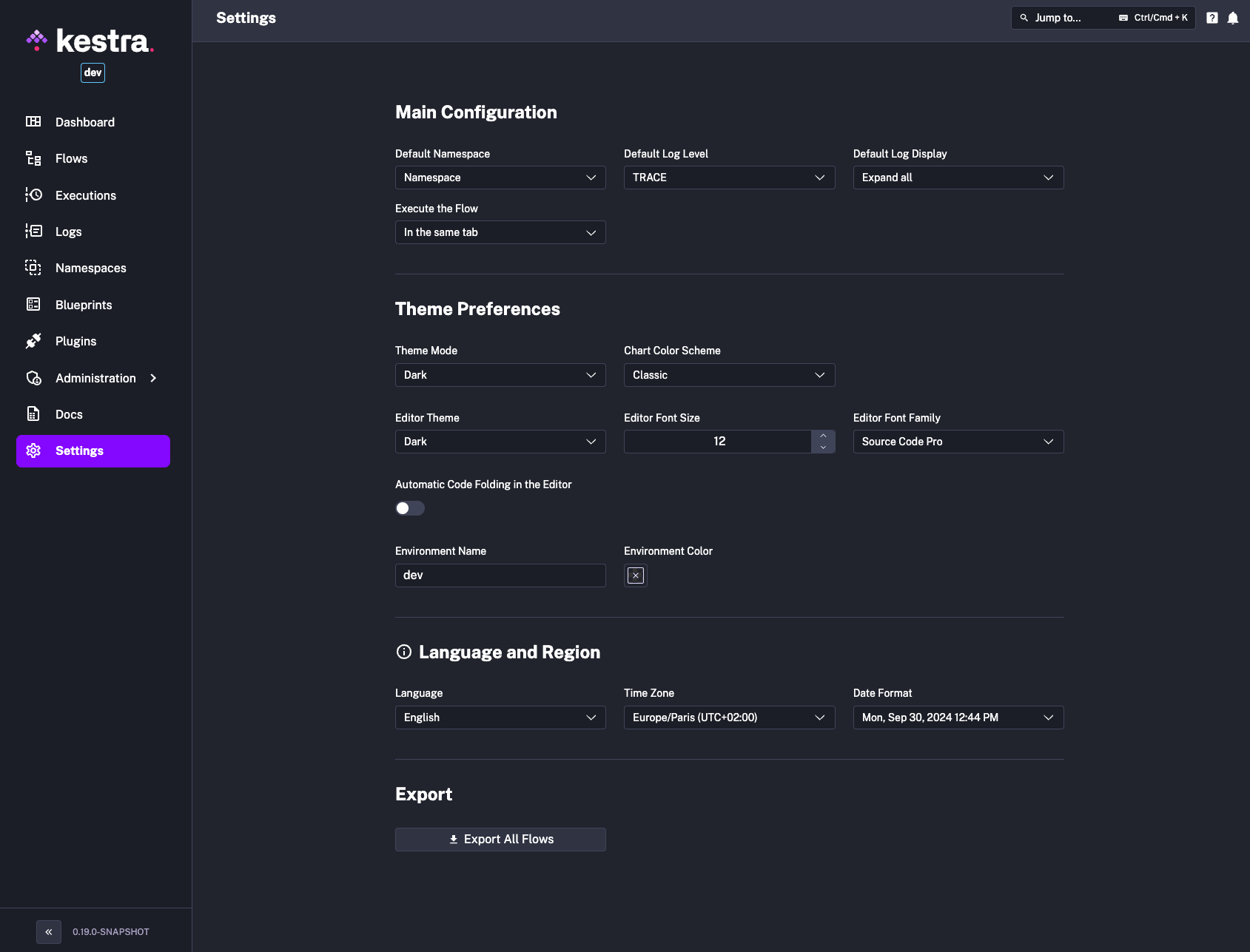Click the help question mark icon
Image resolution: width=1250 pixels, height=952 pixels.
pos(1212,18)
